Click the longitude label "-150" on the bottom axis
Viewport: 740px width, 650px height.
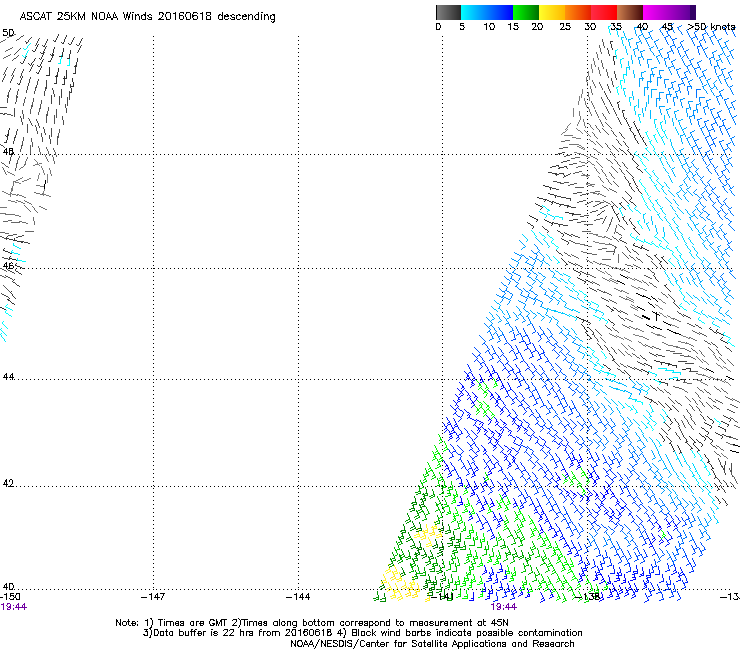point(10,597)
